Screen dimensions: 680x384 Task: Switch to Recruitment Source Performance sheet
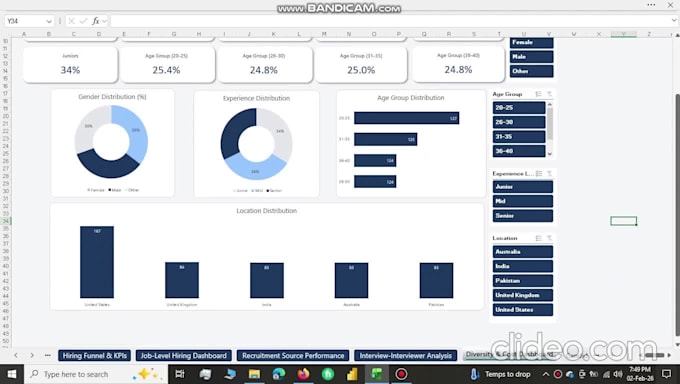tap(293, 356)
